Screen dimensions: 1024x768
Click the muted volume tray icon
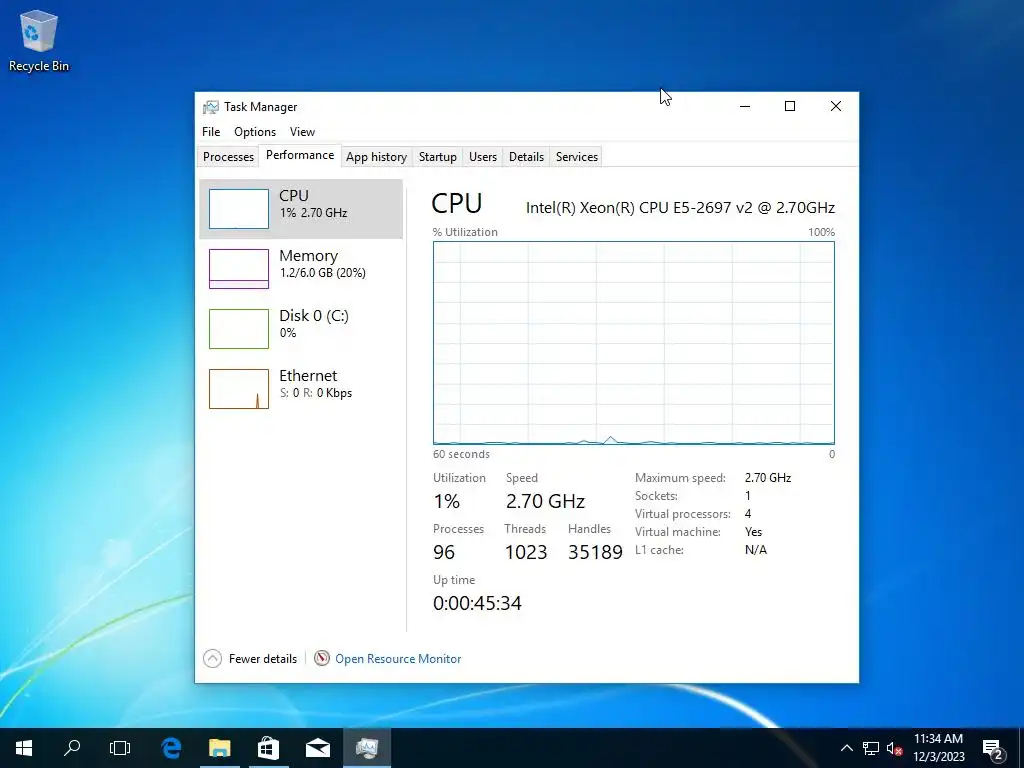(894, 748)
